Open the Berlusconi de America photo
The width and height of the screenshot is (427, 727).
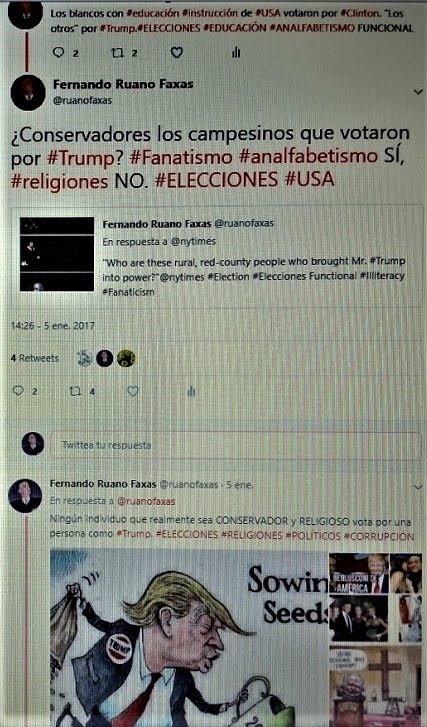[358, 573]
